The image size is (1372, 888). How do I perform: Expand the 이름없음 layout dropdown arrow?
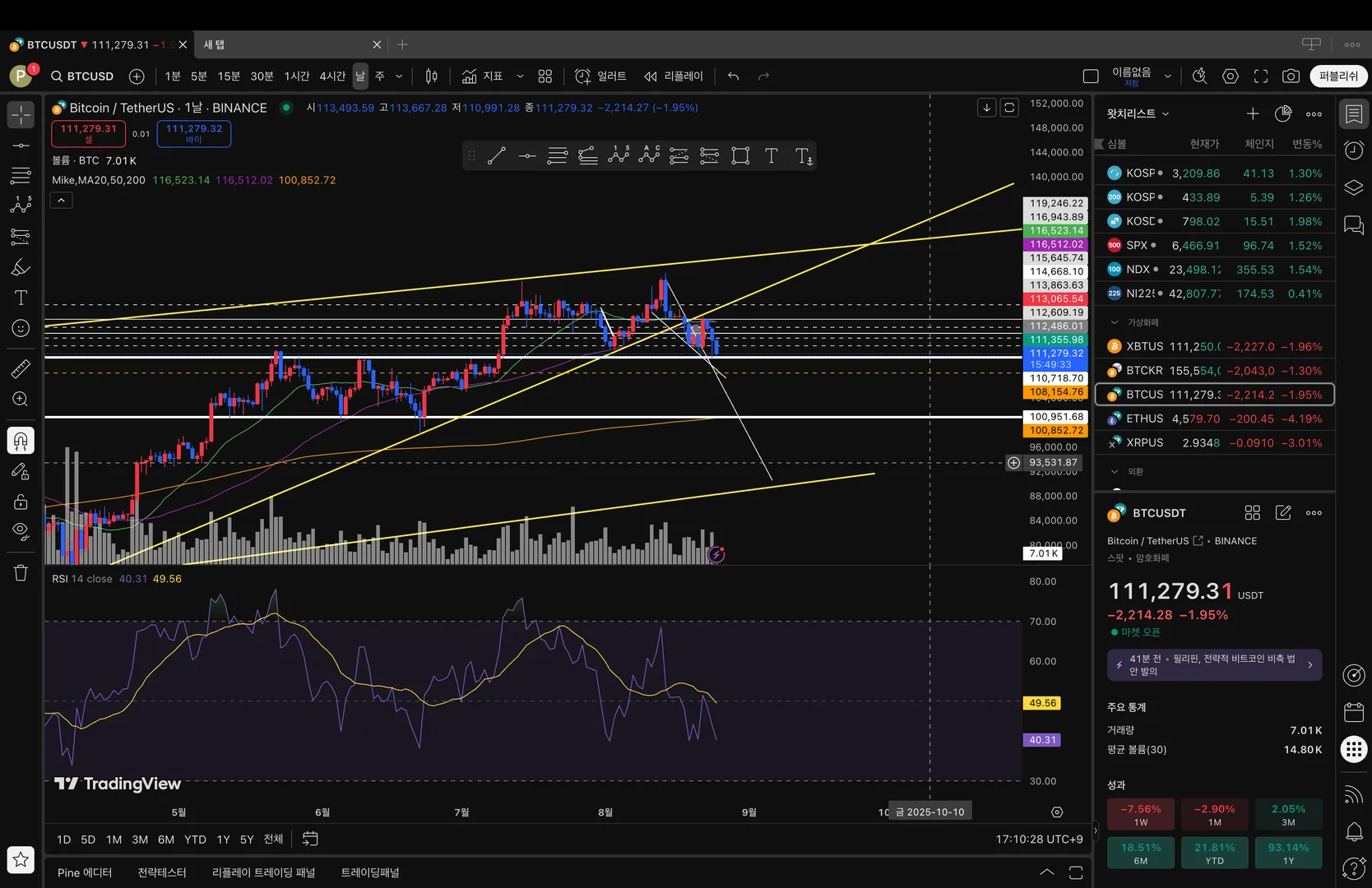point(1167,76)
